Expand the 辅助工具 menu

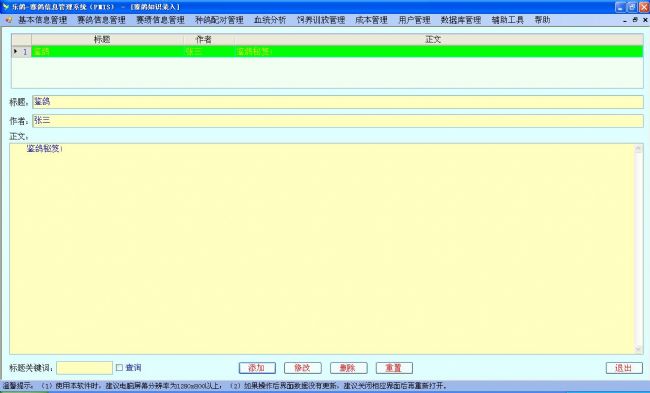coord(507,20)
